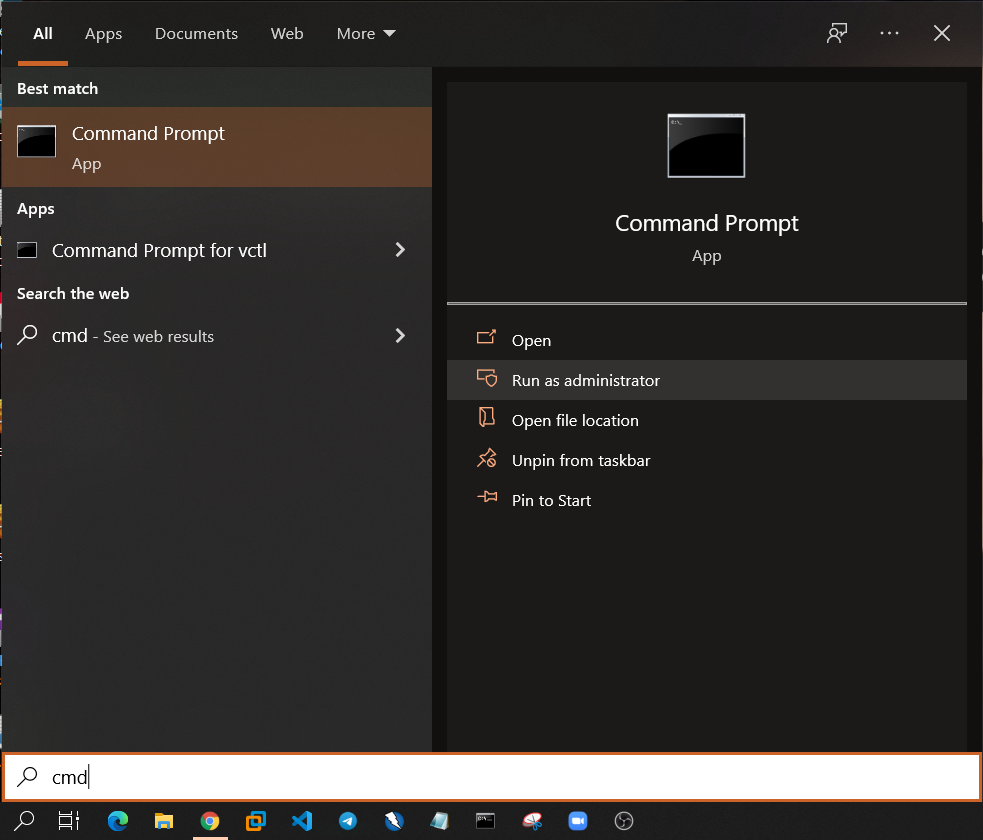Click the feedback icon at top right
Image resolution: width=983 pixels, height=840 pixels.
(x=836, y=32)
